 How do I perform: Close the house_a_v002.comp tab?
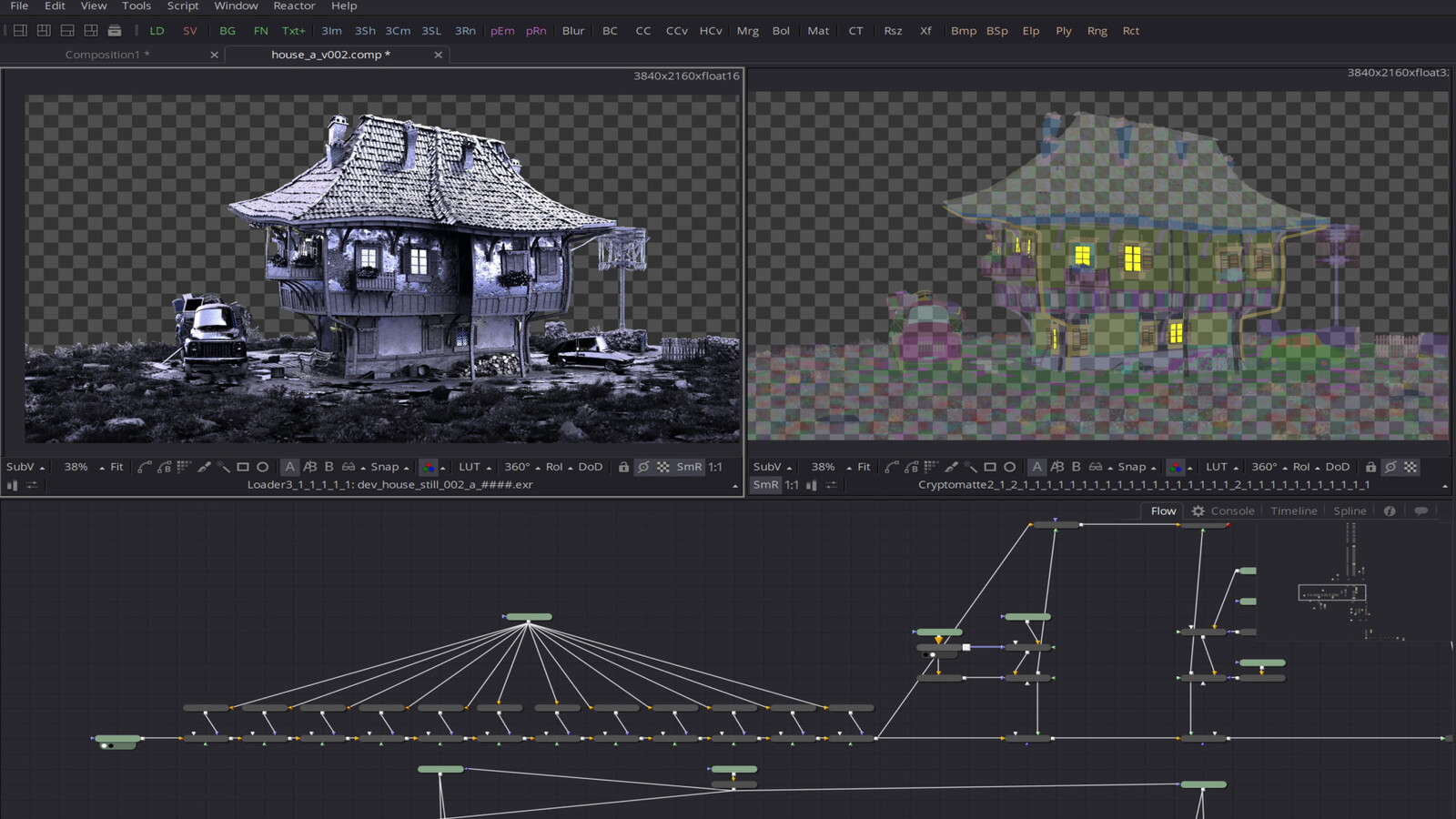[438, 55]
